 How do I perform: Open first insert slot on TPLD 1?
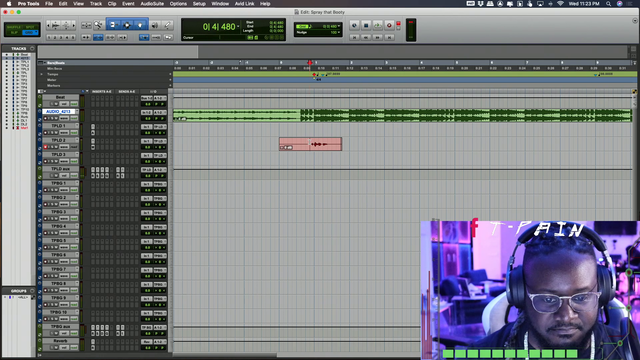(93, 127)
